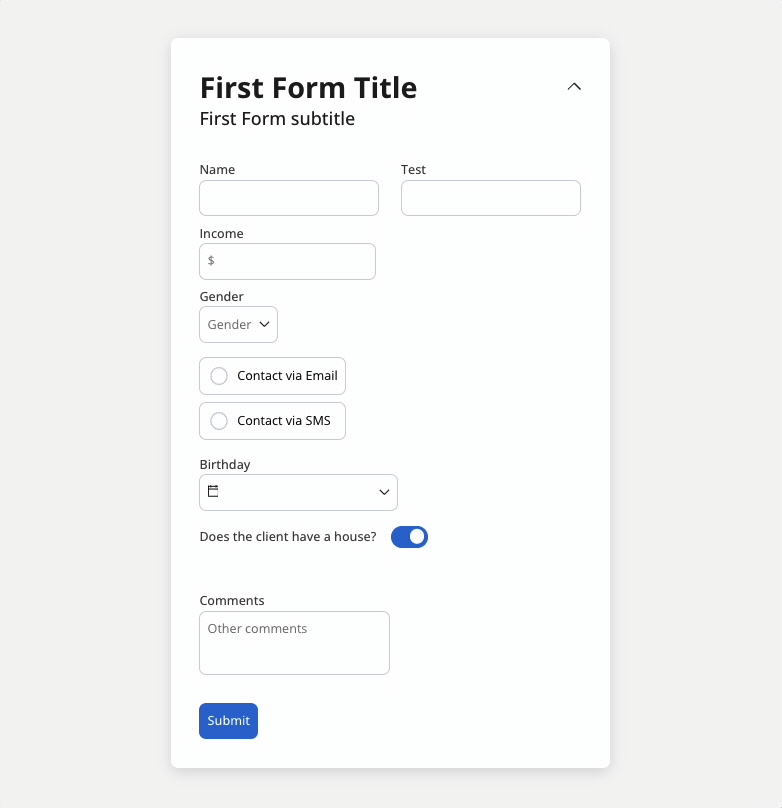The image size is (782, 808).
Task: Click the Gender select placeholder text
Action: pyautogui.click(x=229, y=325)
